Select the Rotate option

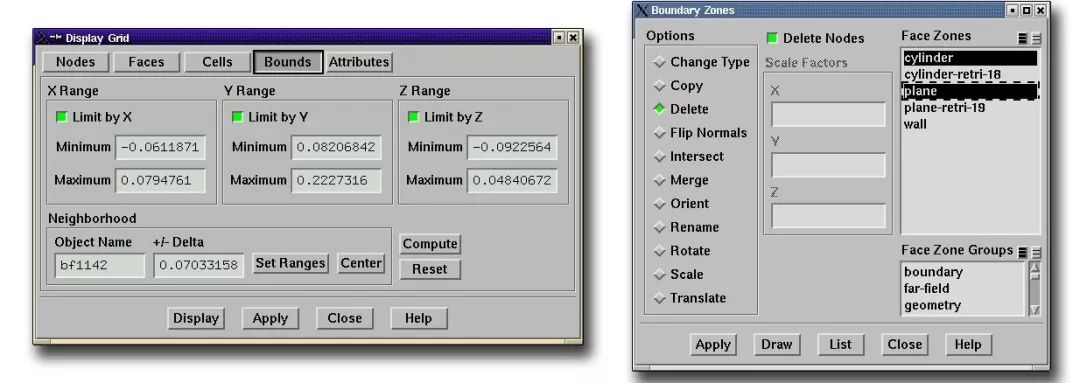click(x=682, y=251)
